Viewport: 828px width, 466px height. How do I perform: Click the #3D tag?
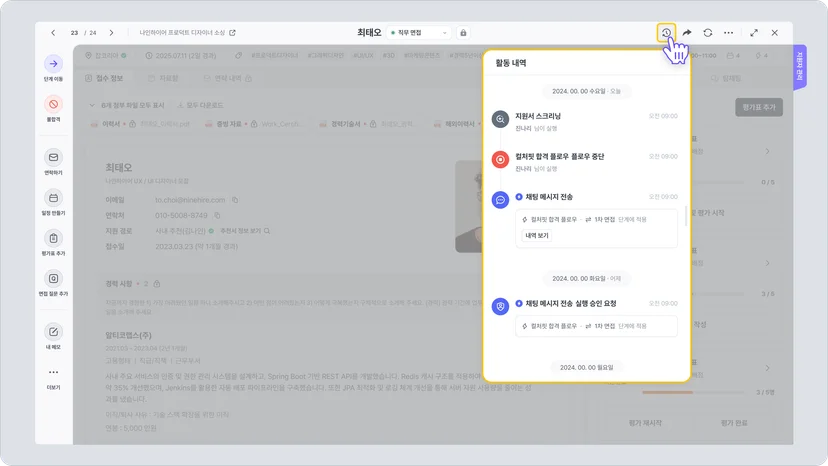(x=389, y=55)
